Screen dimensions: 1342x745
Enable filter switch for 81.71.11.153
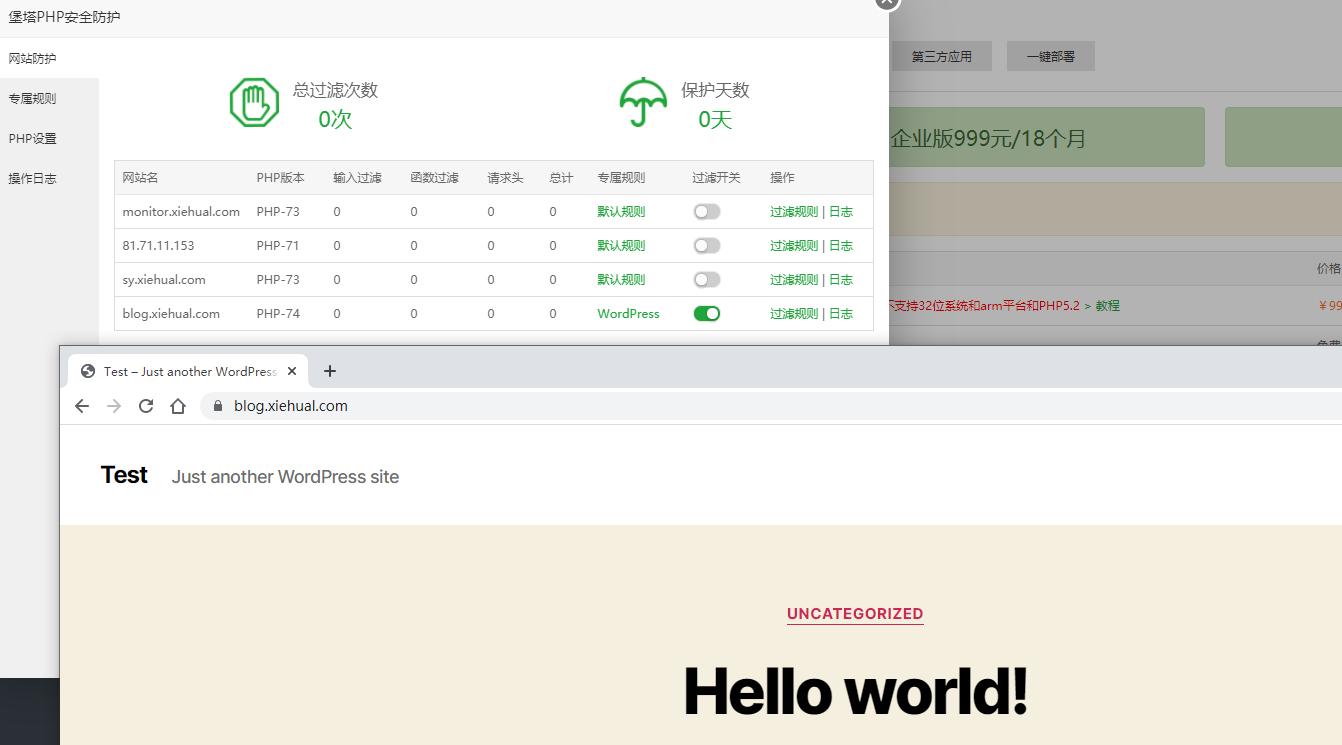[x=707, y=246]
